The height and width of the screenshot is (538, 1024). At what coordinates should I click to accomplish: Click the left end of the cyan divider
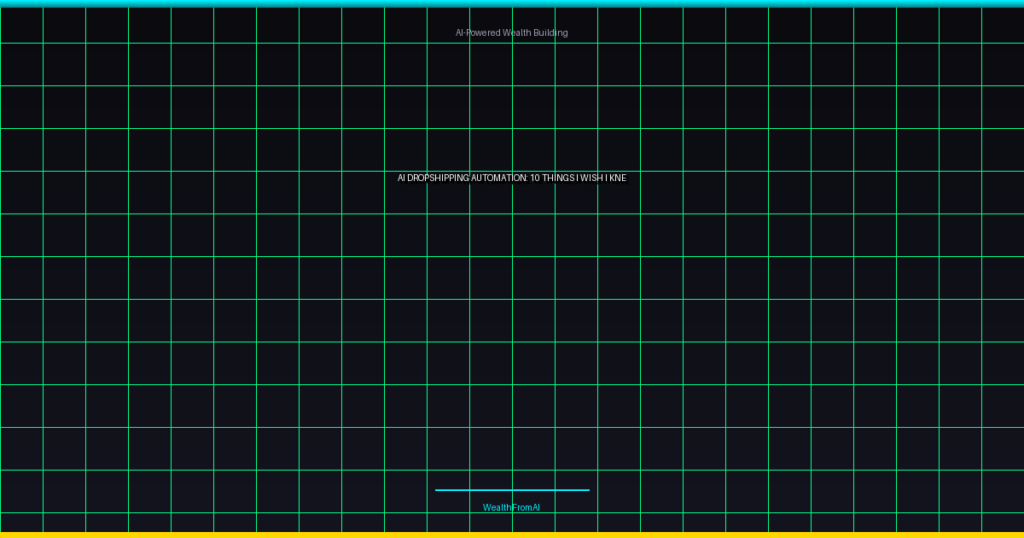click(438, 490)
